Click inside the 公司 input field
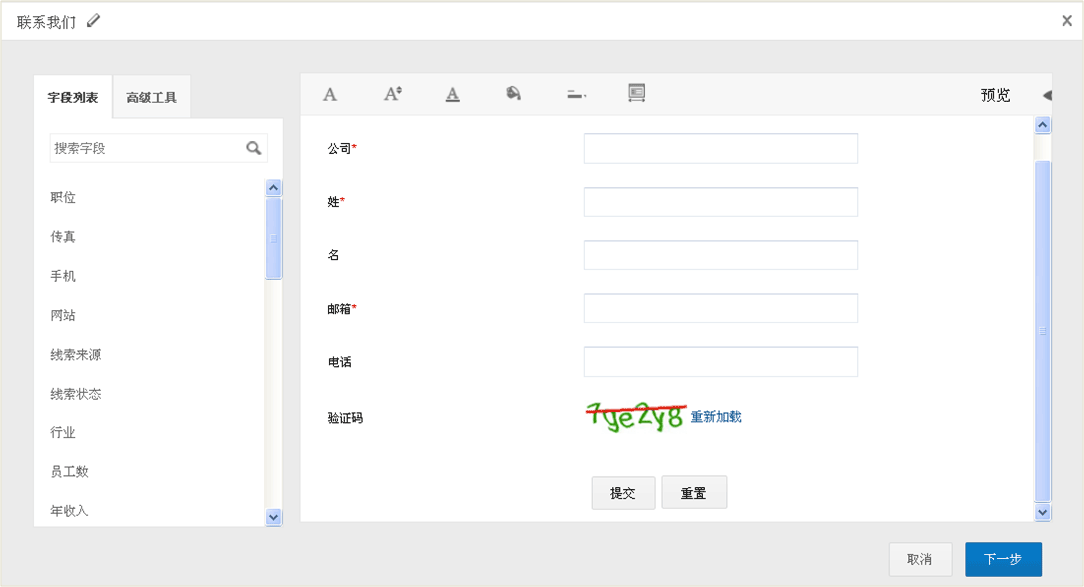Screen dimensions: 1084x587 (720, 148)
